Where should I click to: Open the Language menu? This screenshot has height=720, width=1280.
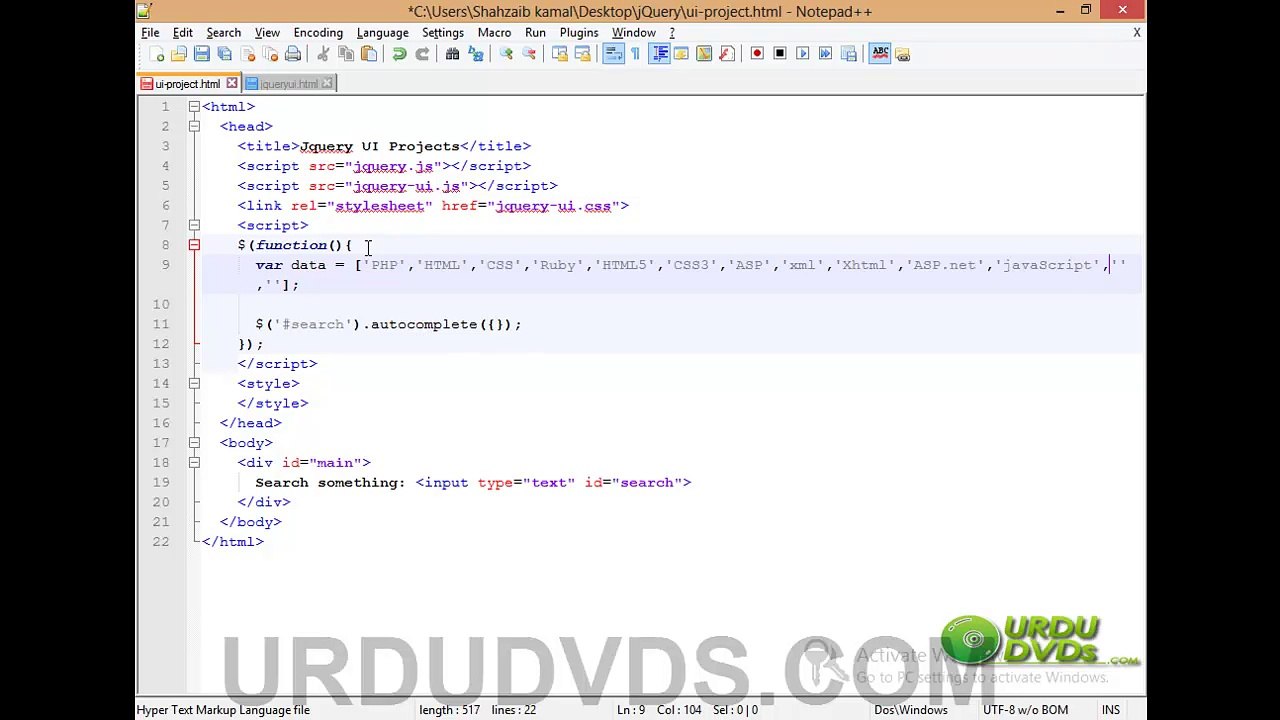pos(382,33)
